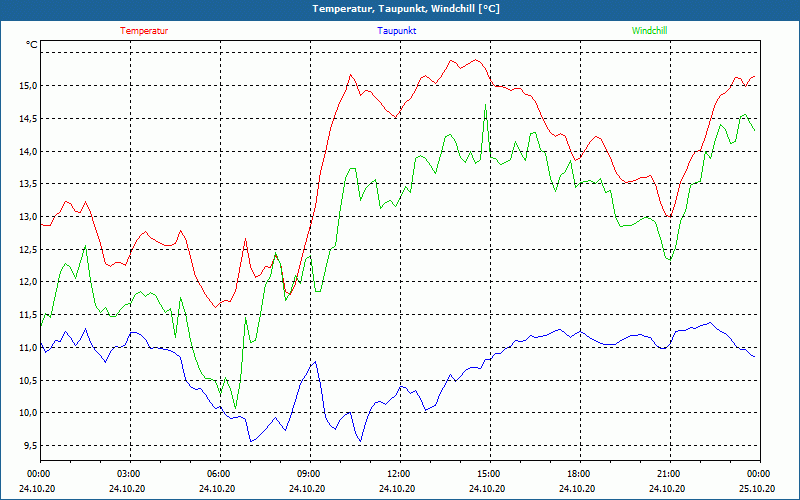
Task: Click the '11,0' y-axis value
Action: point(29,347)
